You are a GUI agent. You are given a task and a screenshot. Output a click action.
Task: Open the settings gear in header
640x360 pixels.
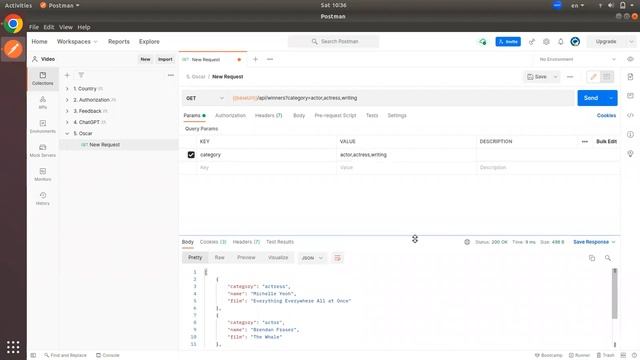click(x=546, y=42)
